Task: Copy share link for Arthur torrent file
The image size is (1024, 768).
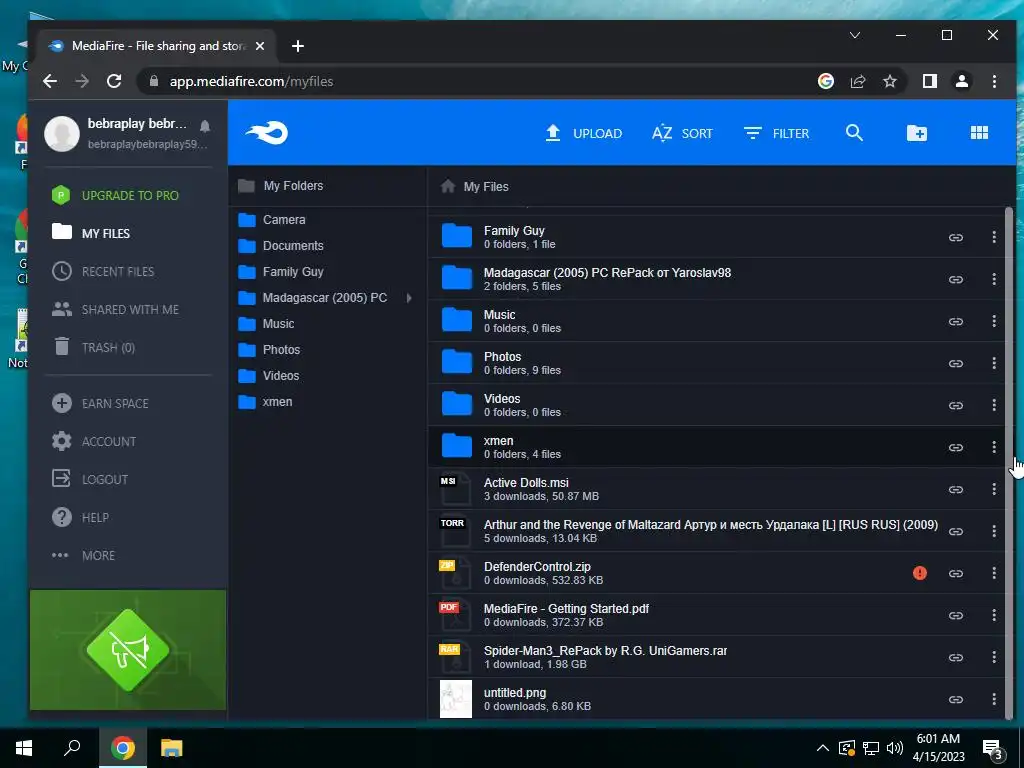Action: tap(956, 531)
